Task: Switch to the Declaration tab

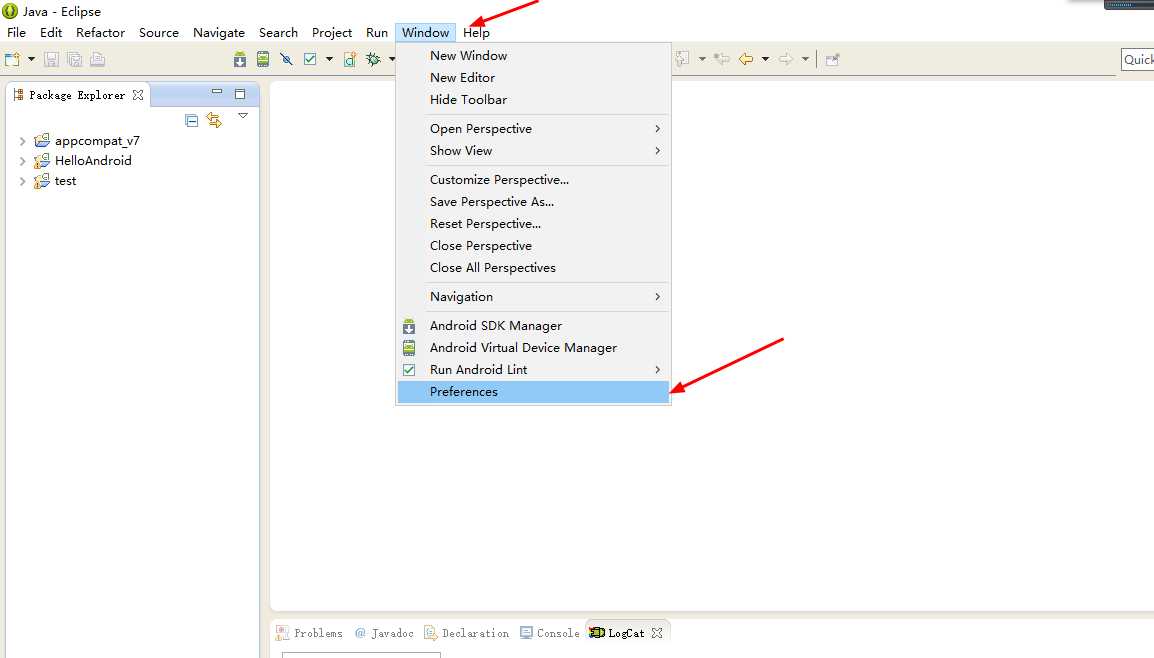Action: click(467, 633)
